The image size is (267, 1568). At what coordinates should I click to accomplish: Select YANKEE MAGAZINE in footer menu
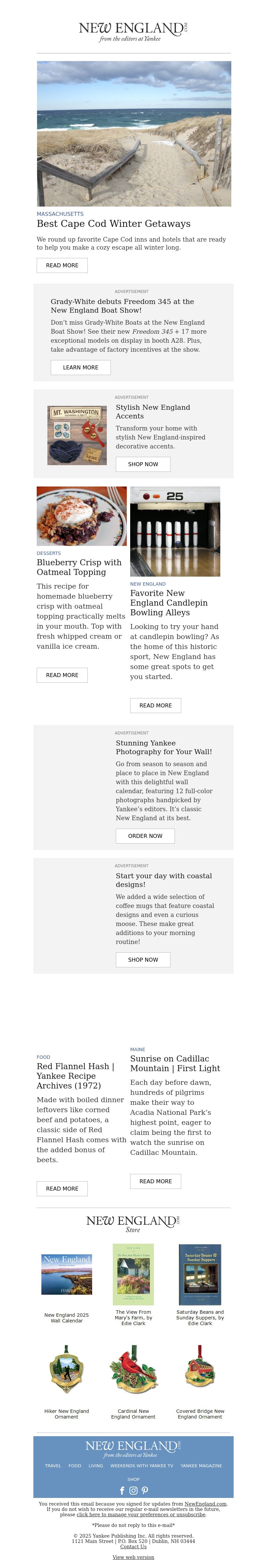pos(201,1466)
